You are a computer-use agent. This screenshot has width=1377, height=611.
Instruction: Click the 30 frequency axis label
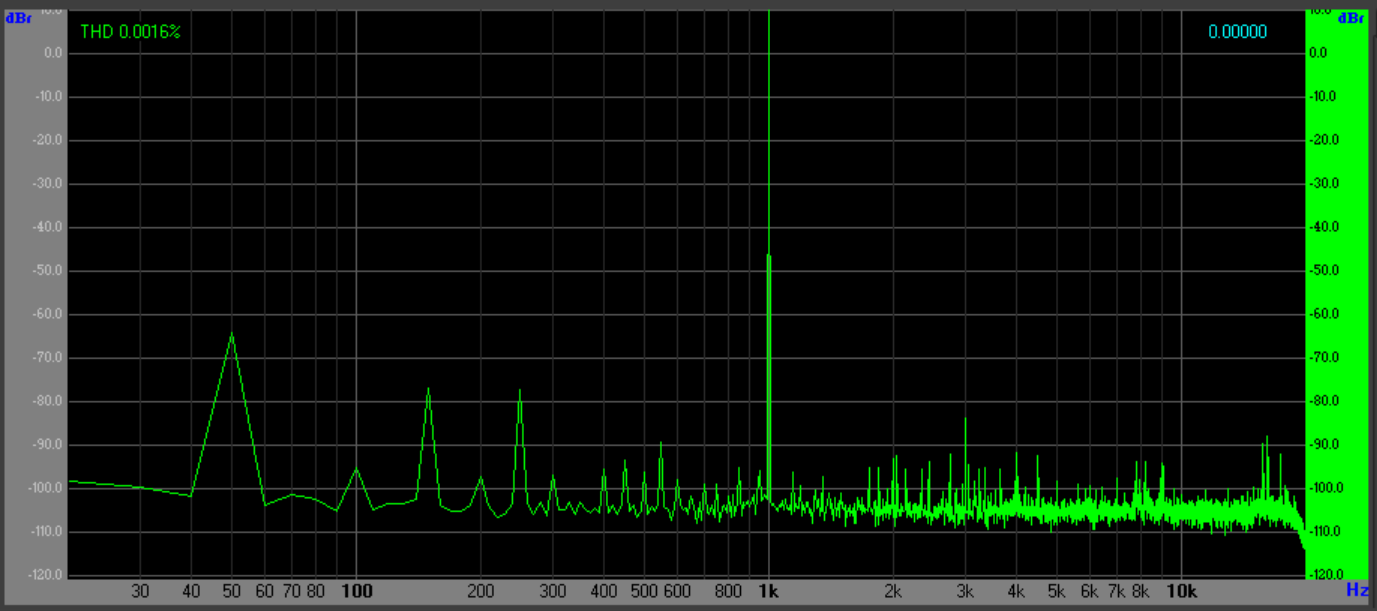141,591
